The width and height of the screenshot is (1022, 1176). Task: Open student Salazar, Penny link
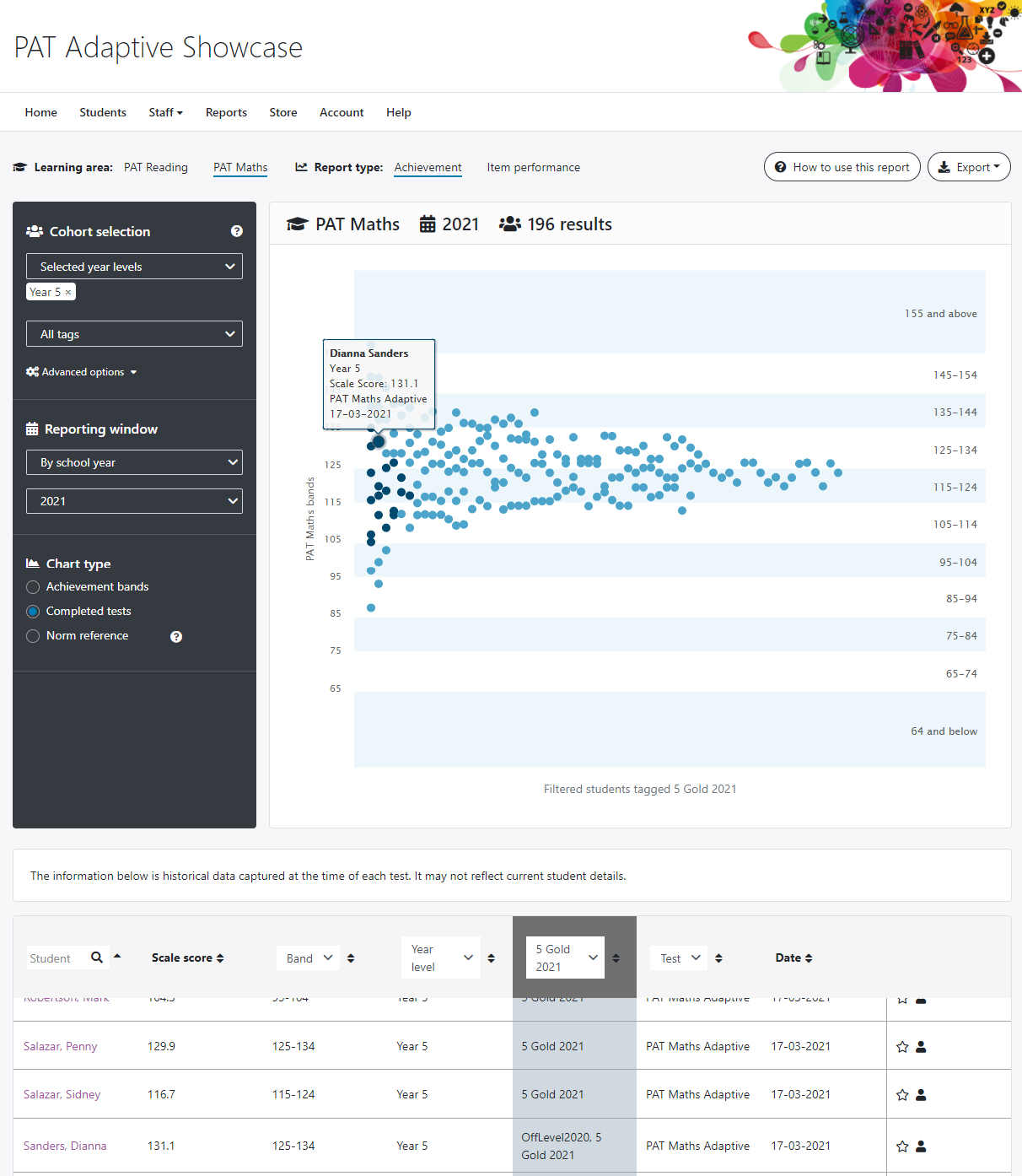[x=61, y=1046]
